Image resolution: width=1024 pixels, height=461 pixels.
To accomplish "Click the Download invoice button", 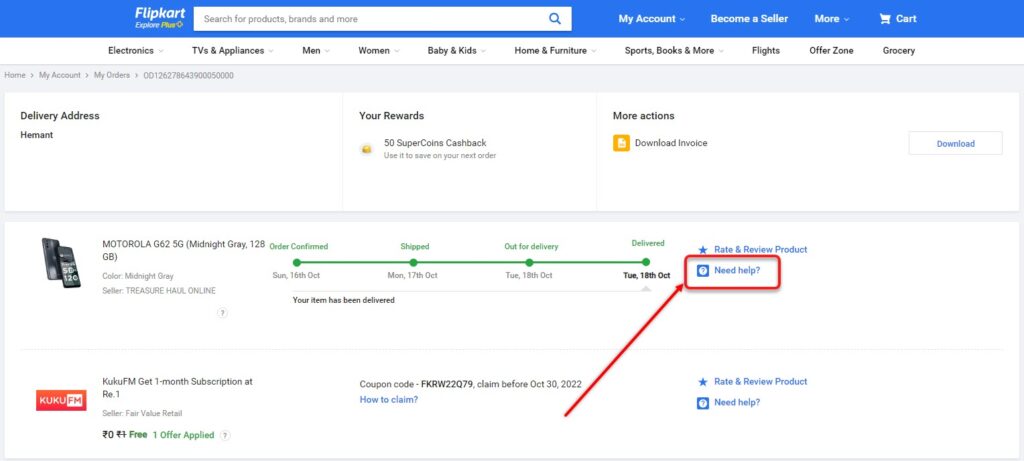I will (x=955, y=144).
